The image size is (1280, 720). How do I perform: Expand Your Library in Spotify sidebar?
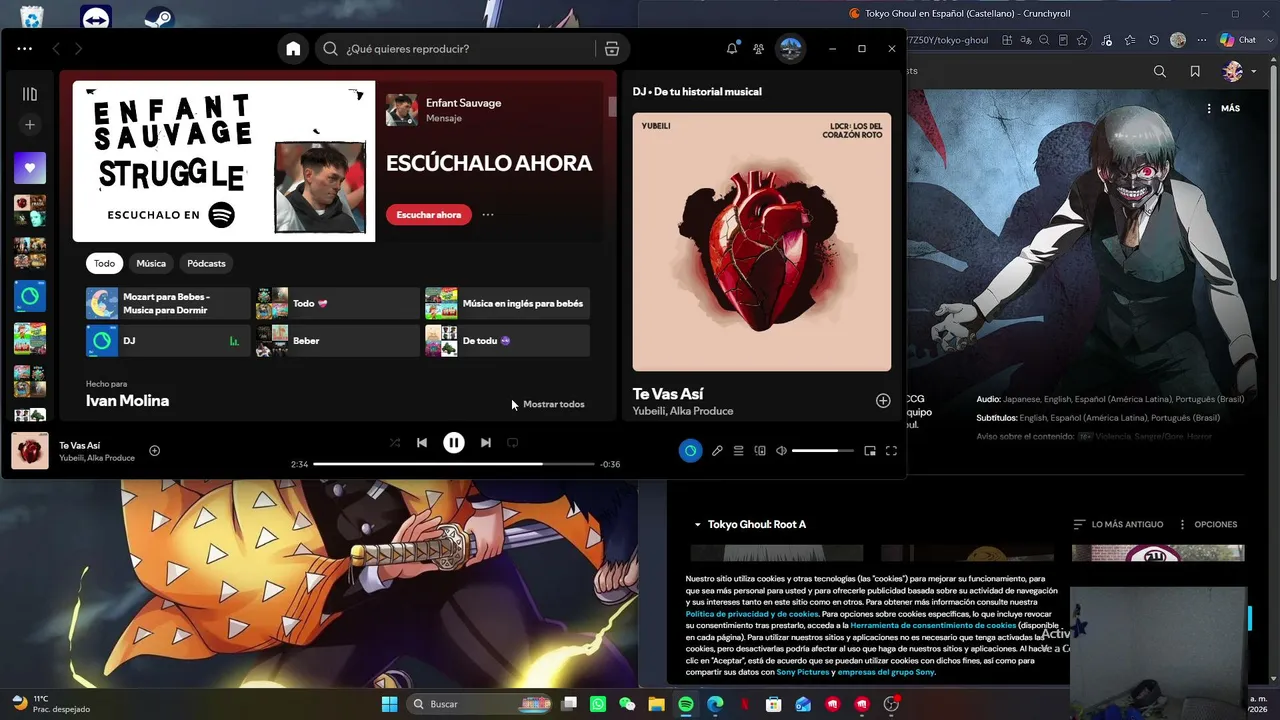(x=30, y=94)
